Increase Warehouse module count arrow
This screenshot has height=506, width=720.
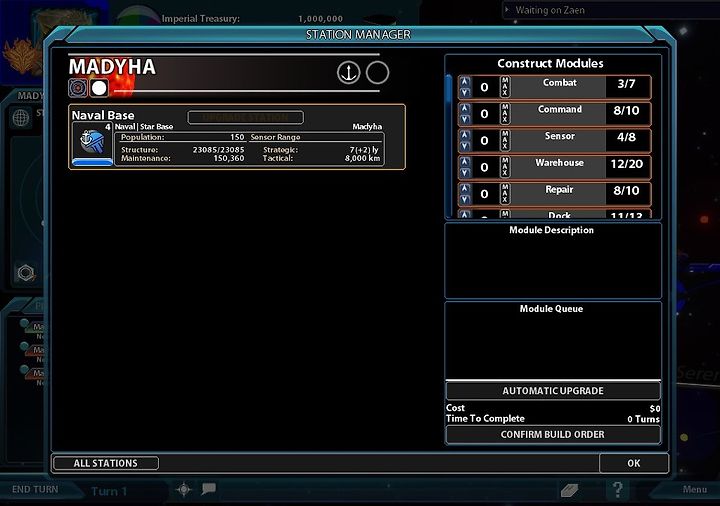click(x=465, y=161)
